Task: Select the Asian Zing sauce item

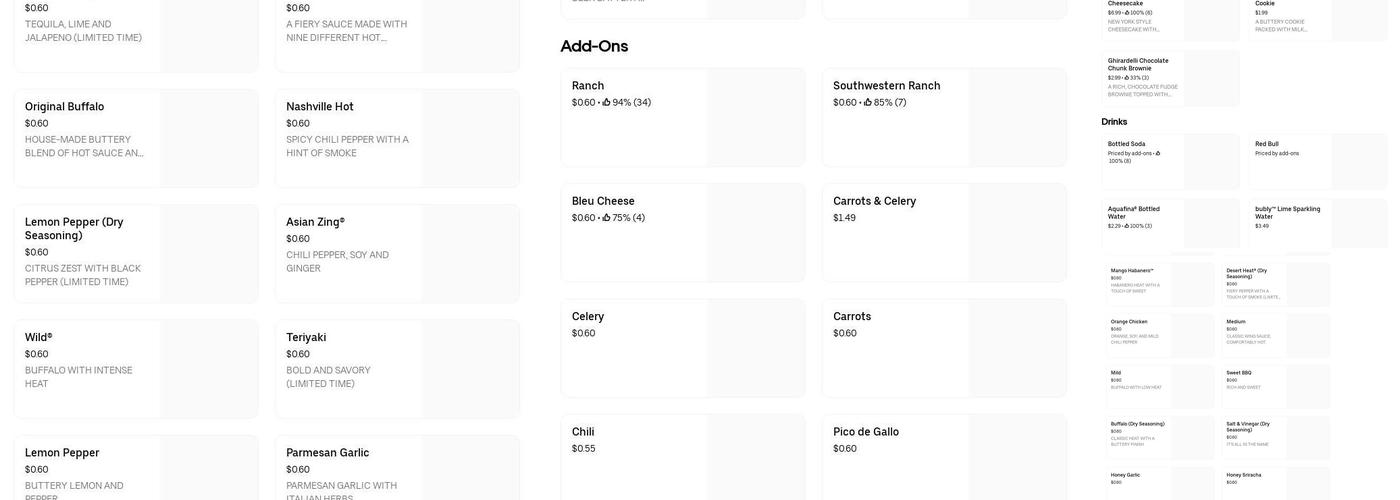Action: [x=397, y=253]
